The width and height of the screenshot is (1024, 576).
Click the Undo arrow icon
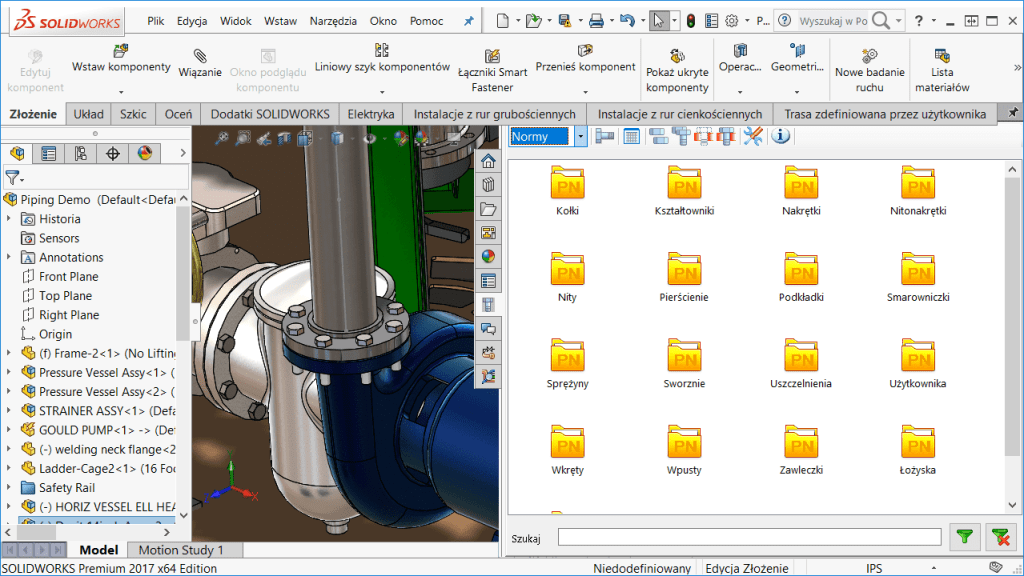click(x=627, y=21)
